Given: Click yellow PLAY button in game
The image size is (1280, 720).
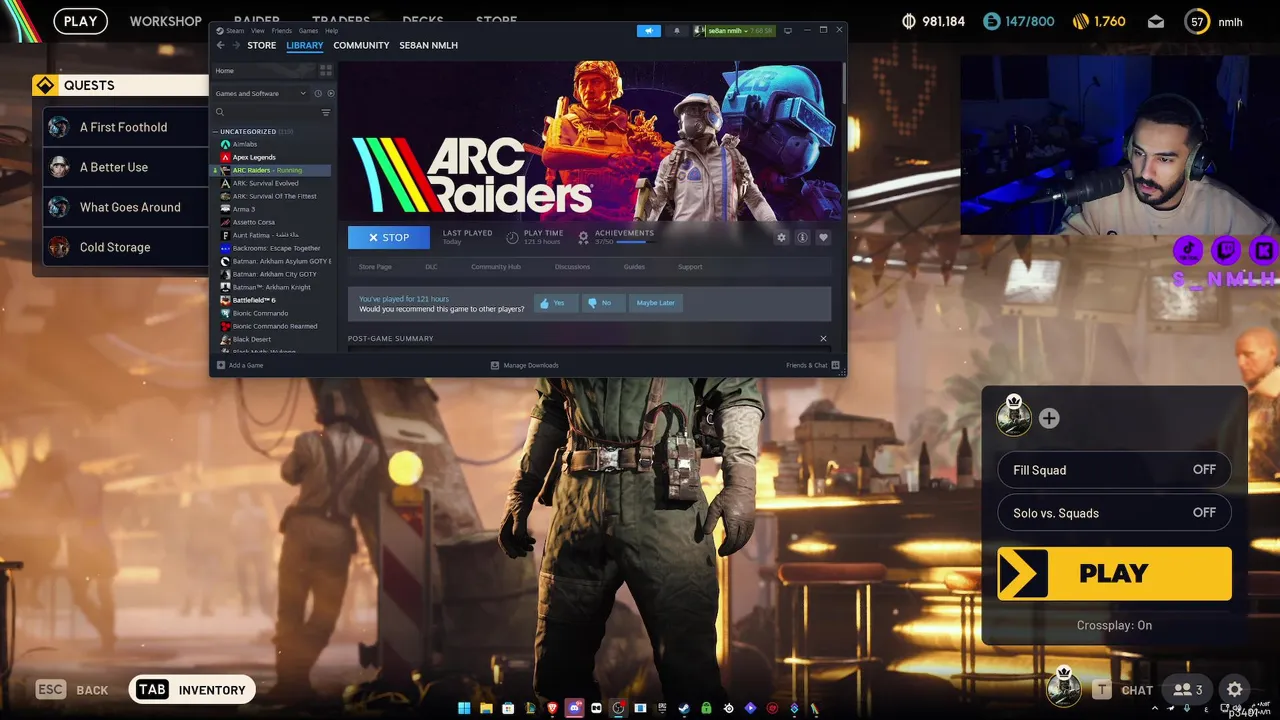Looking at the screenshot, I should (1114, 573).
